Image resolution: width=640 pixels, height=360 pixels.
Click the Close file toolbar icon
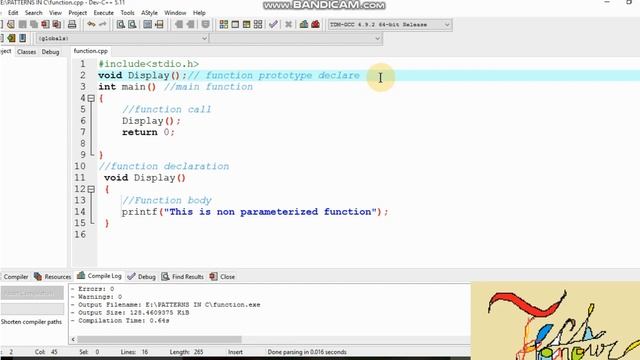pyautogui.click(x=45, y=24)
